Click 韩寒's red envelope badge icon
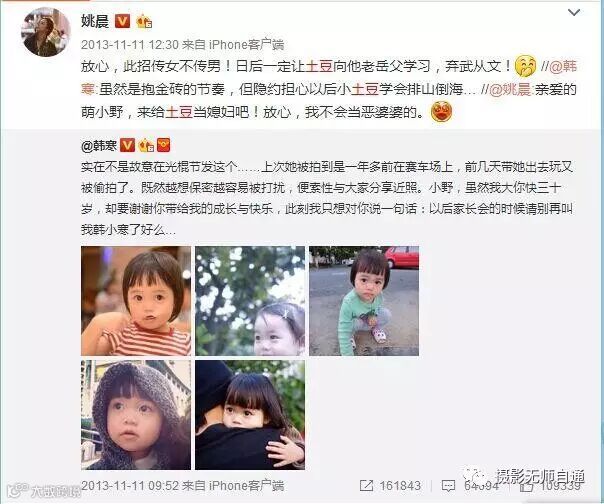The width and height of the screenshot is (604, 504). tap(163, 145)
